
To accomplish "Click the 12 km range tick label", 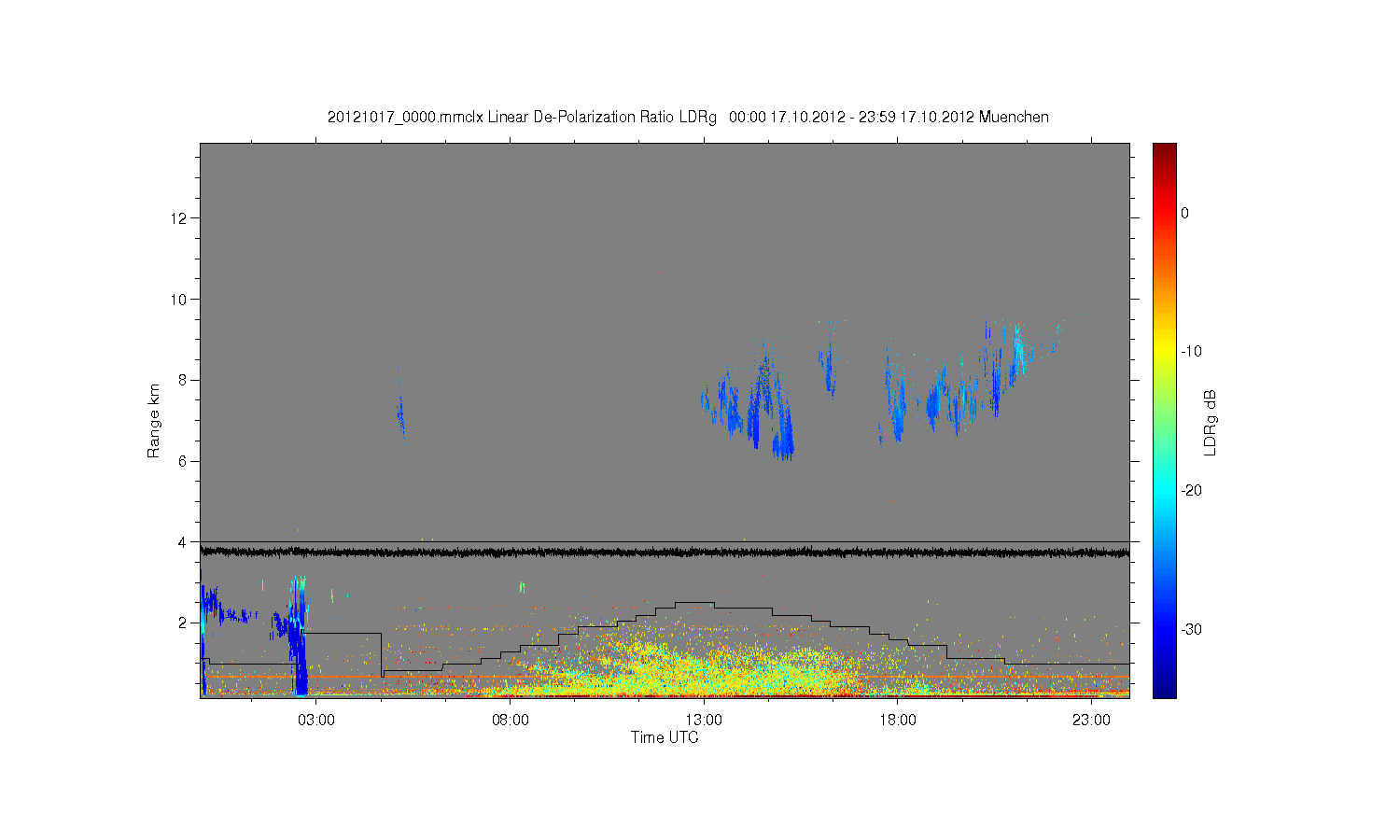I will tap(180, 218).
